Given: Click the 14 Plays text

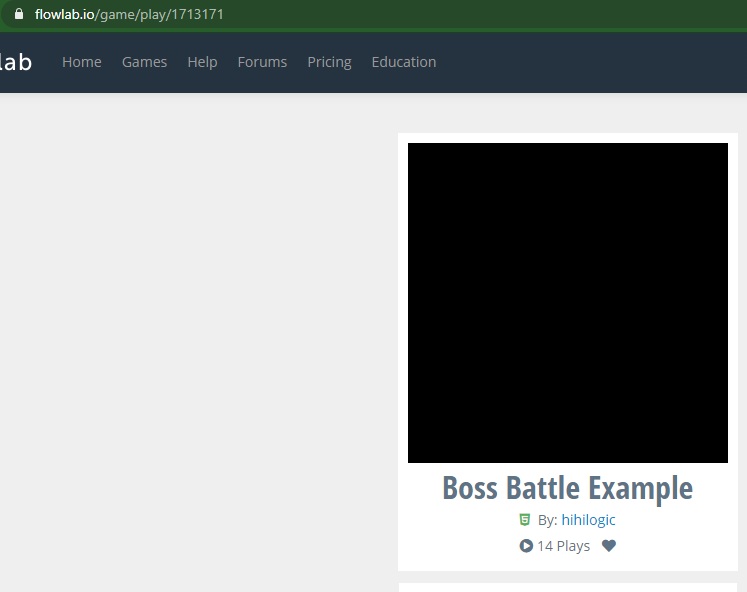Looking at the screenshot, I should pyautogui.click(x=563, y=546).
